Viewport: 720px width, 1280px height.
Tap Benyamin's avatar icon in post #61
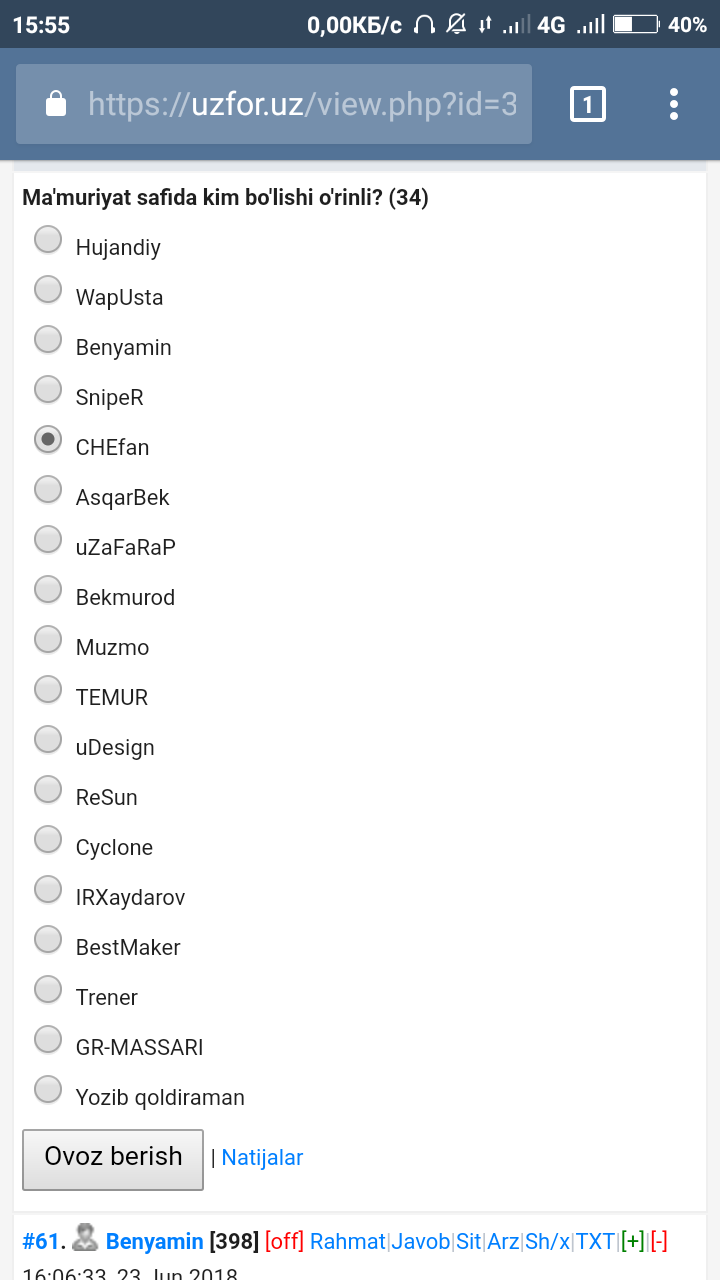[x=85, y=1238]
